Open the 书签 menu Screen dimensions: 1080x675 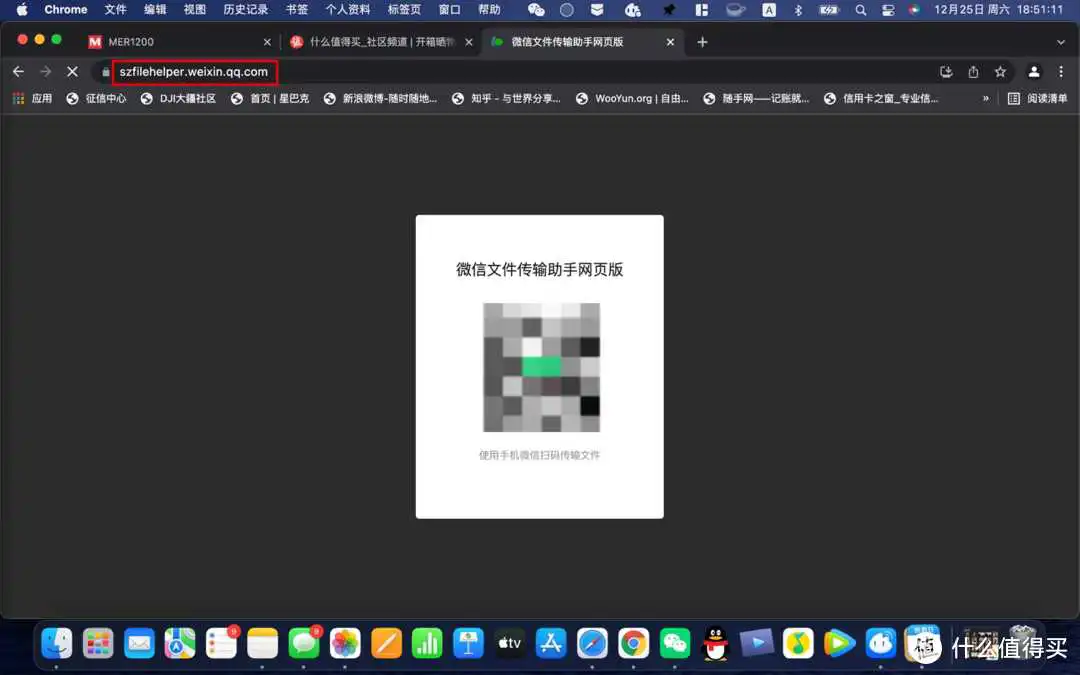[297, 10]
